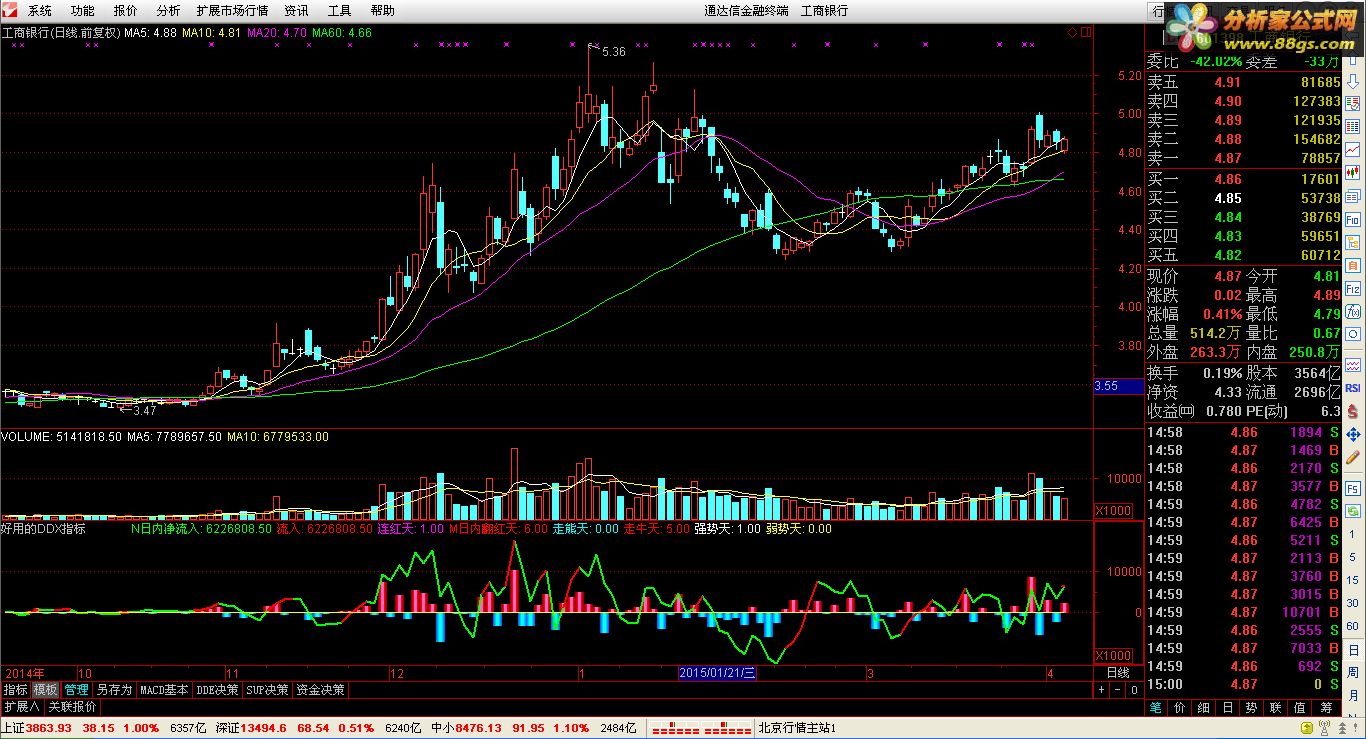Image resolution: width=1366 pixels, height=739 pixels.
Task: Switch to the 细 detail tab
Action: pos(1203,707)
